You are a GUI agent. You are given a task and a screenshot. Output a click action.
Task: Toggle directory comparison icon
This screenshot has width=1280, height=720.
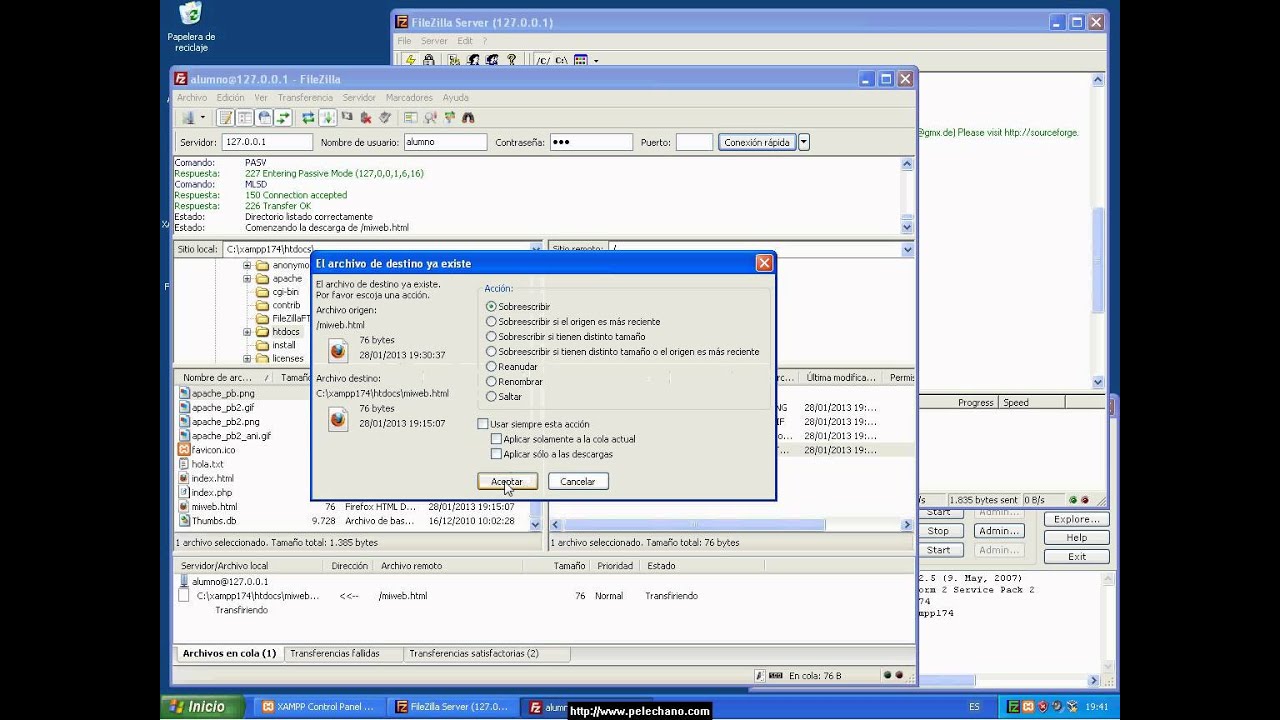(x=430, y=118)
